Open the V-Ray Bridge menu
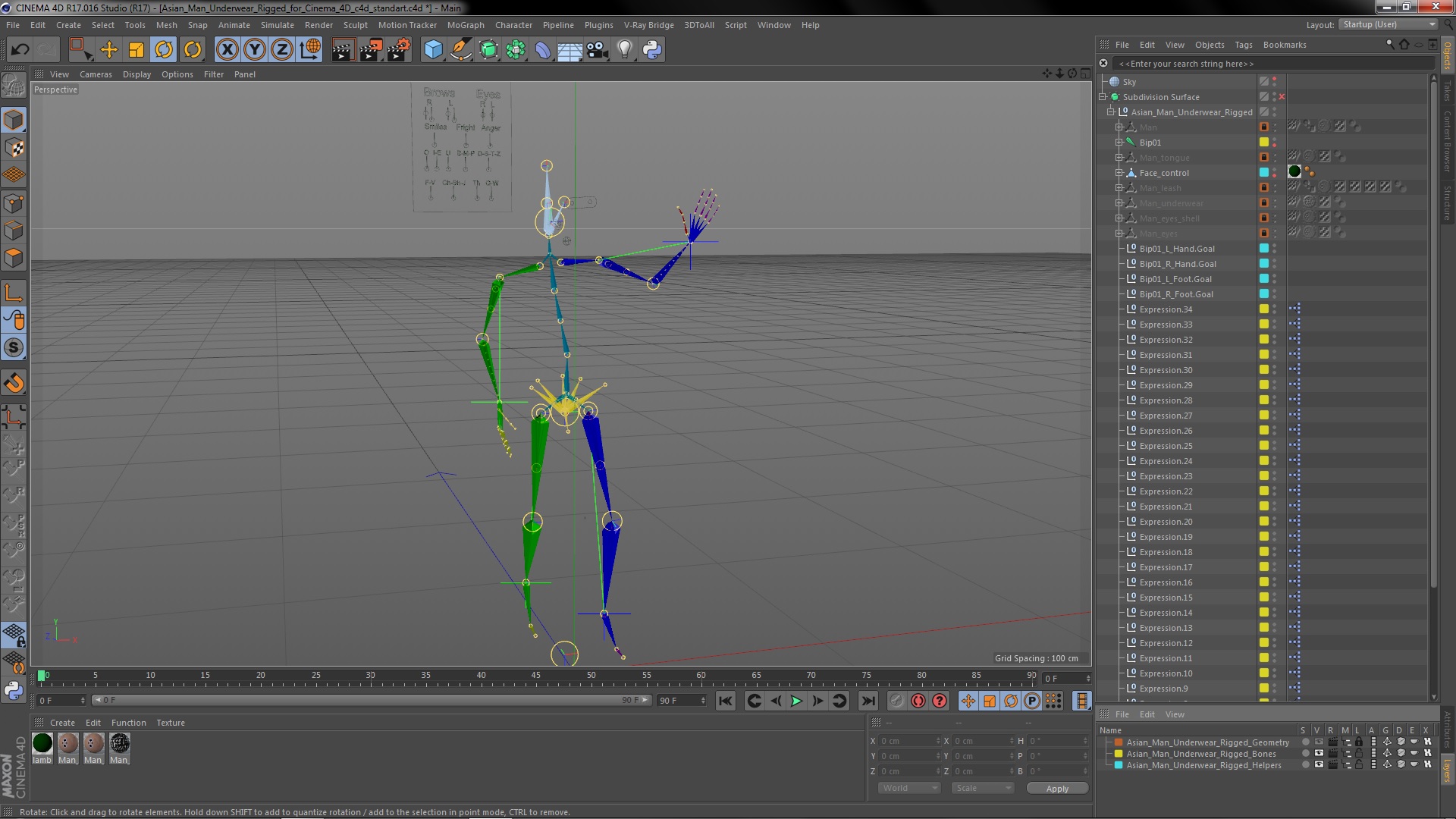This screenshot has width=1456, height=819. [649, 25]
